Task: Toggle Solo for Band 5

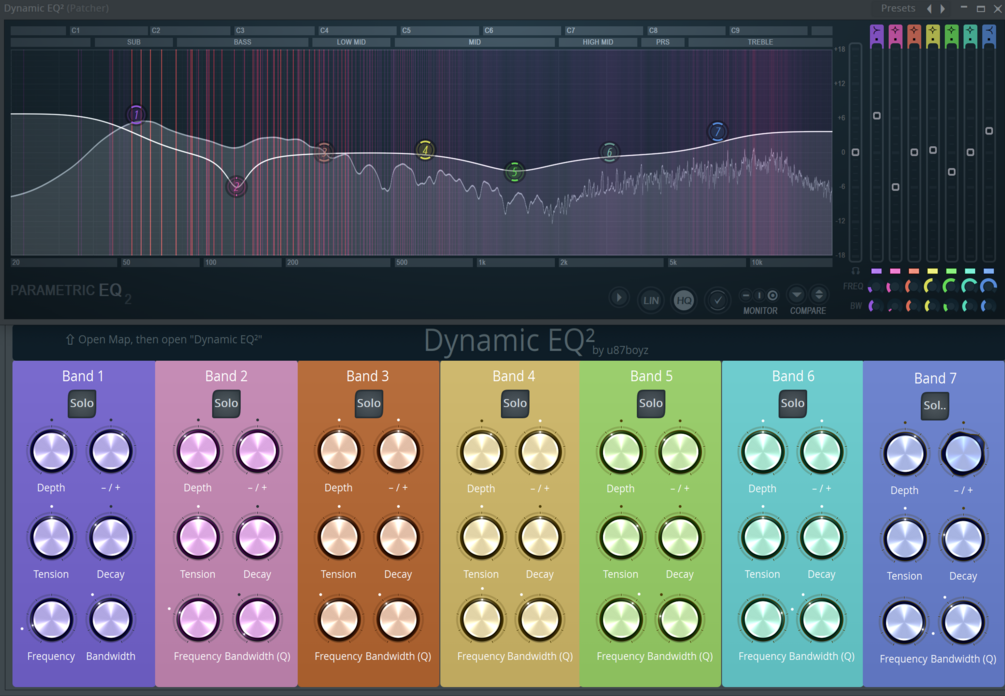Action: (x=651, y=404)
